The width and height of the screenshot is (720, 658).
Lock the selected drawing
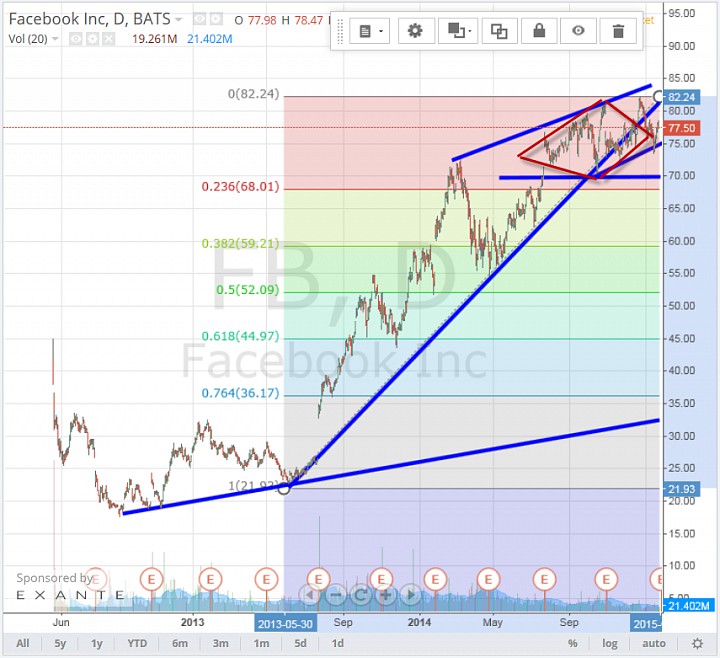click(x=539, y=31)
